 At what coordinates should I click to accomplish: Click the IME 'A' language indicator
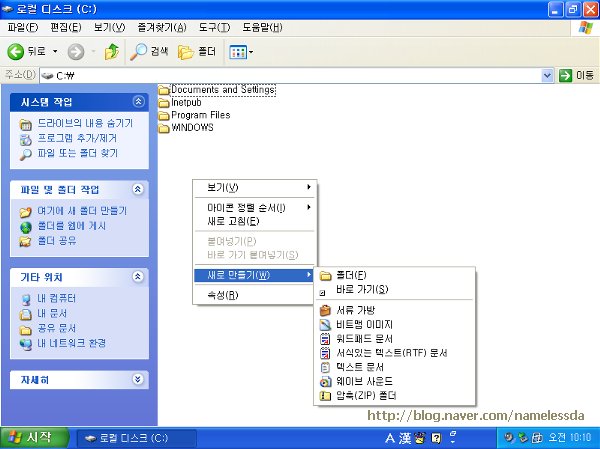coord(390,438)
